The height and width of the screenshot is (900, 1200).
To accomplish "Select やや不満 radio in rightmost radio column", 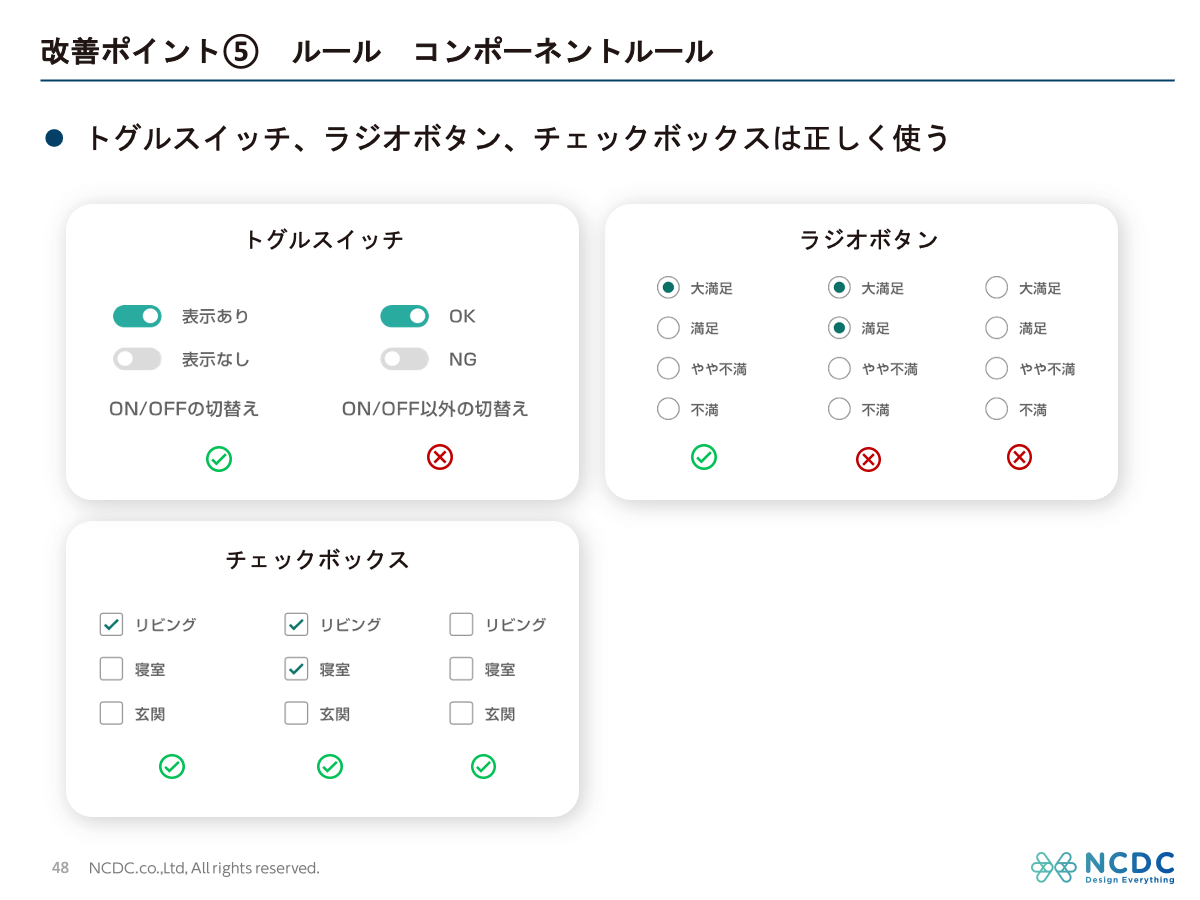I will point(996,369).
